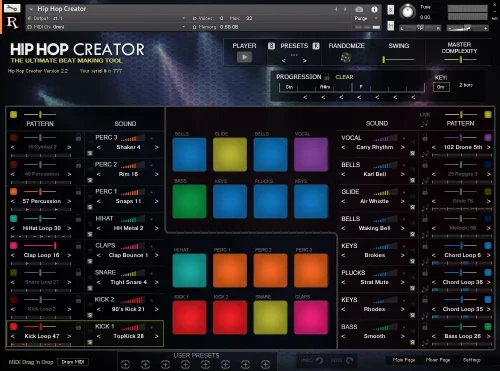Open the Output st.1 menu

[107, 18]
